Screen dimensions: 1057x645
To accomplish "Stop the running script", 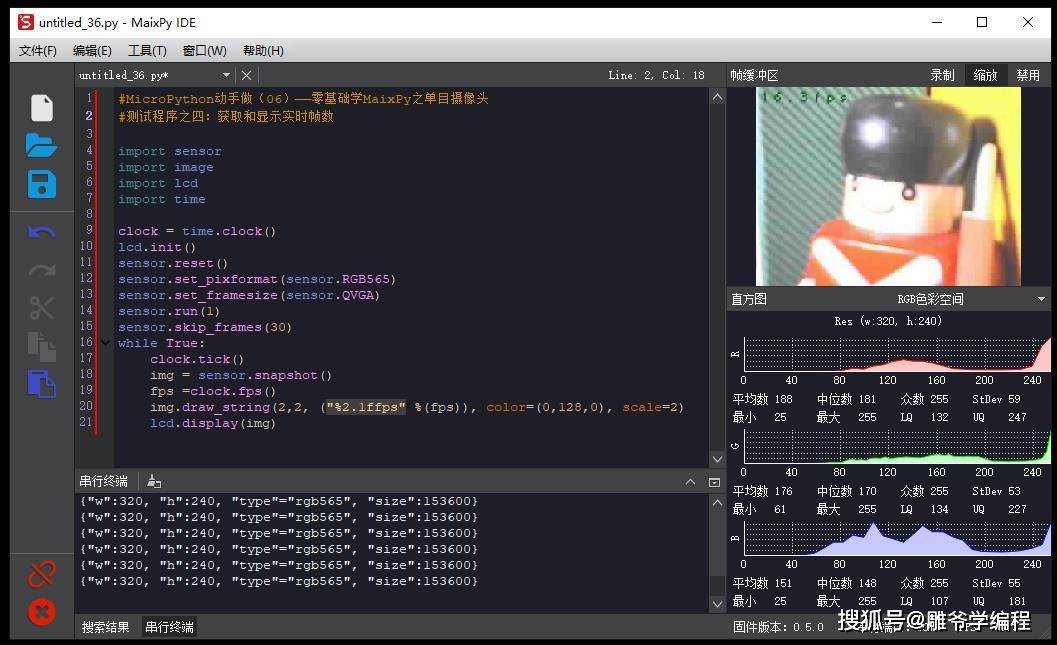I will point(41,612).
